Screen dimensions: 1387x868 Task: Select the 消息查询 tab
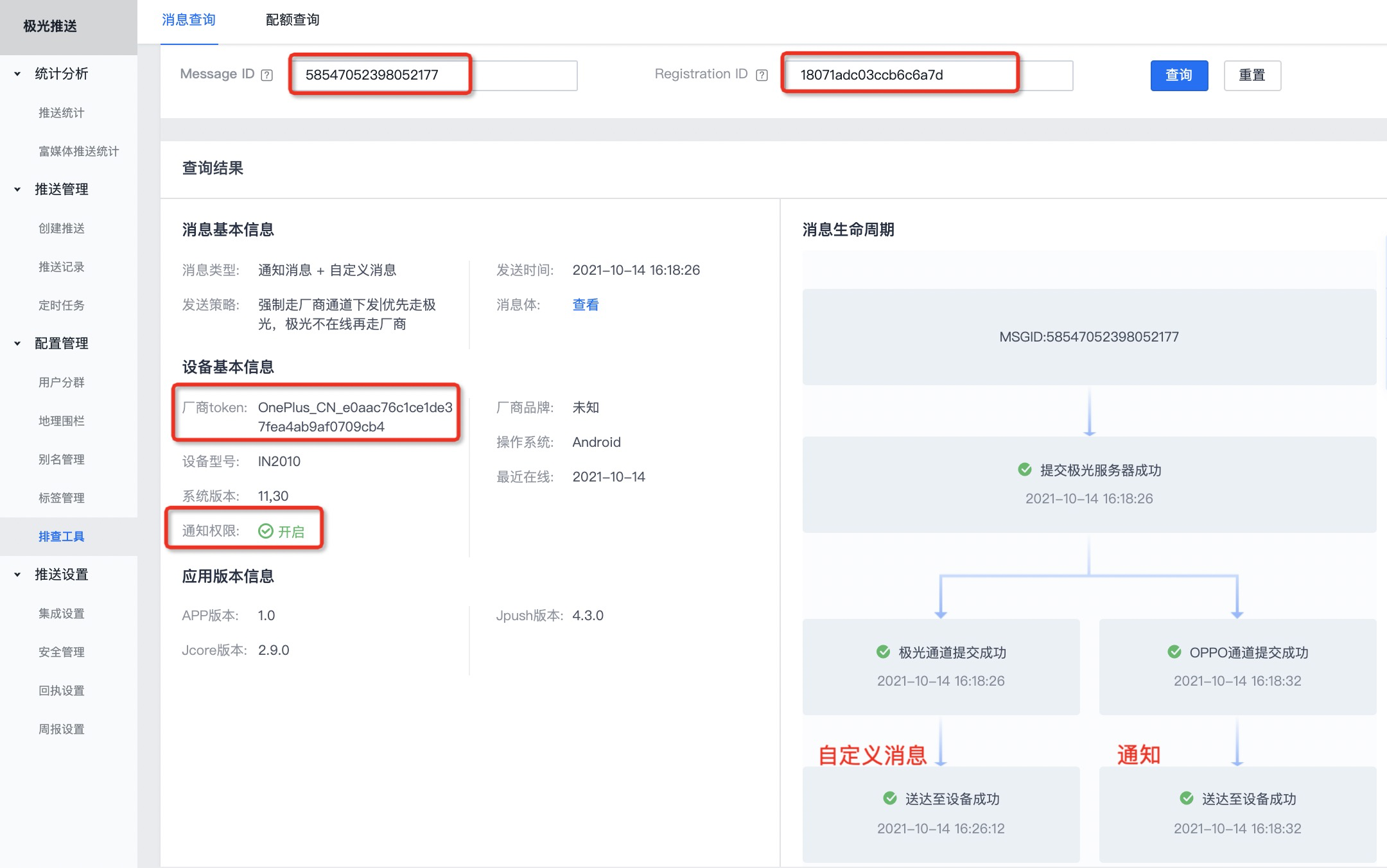[x=189, y=20]
